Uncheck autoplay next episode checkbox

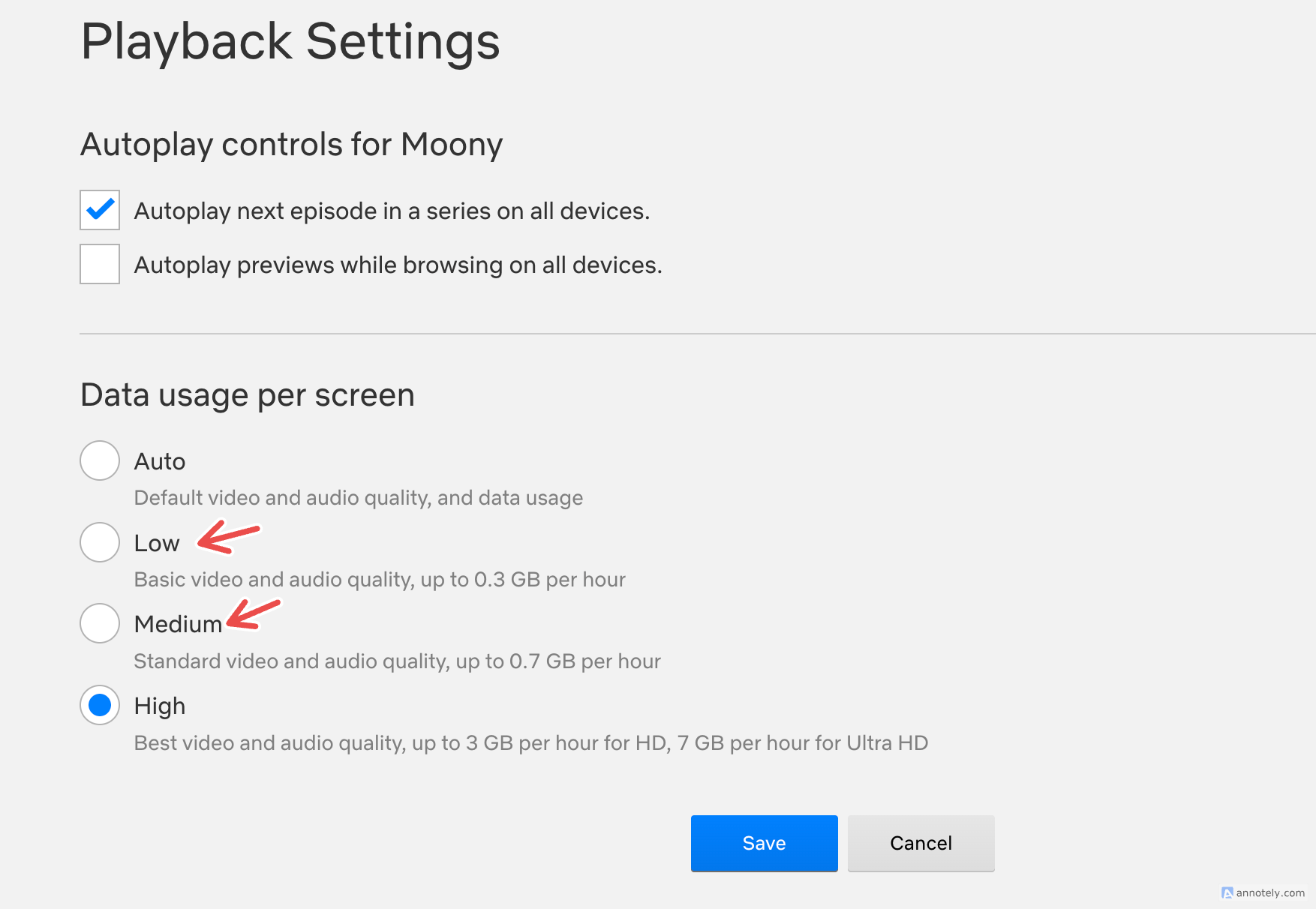coord(100,210)
